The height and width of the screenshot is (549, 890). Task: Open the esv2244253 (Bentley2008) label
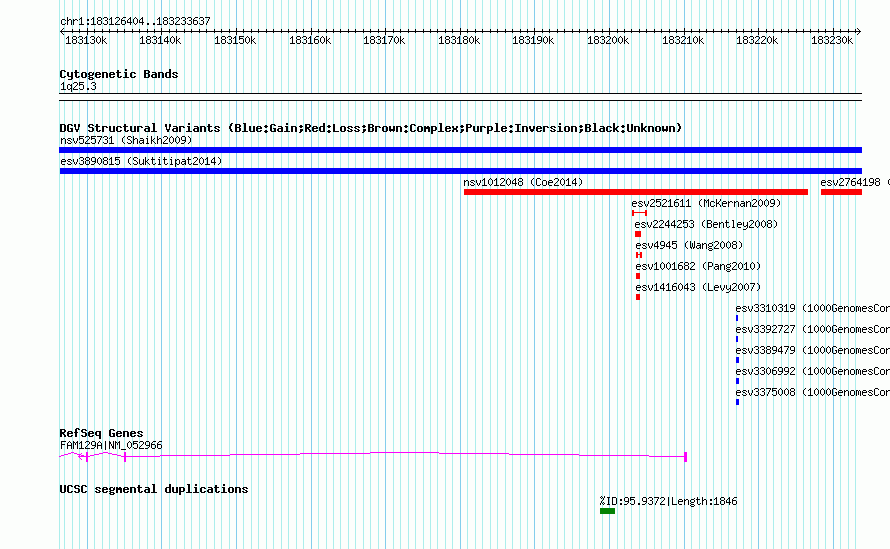coord(706,224)
